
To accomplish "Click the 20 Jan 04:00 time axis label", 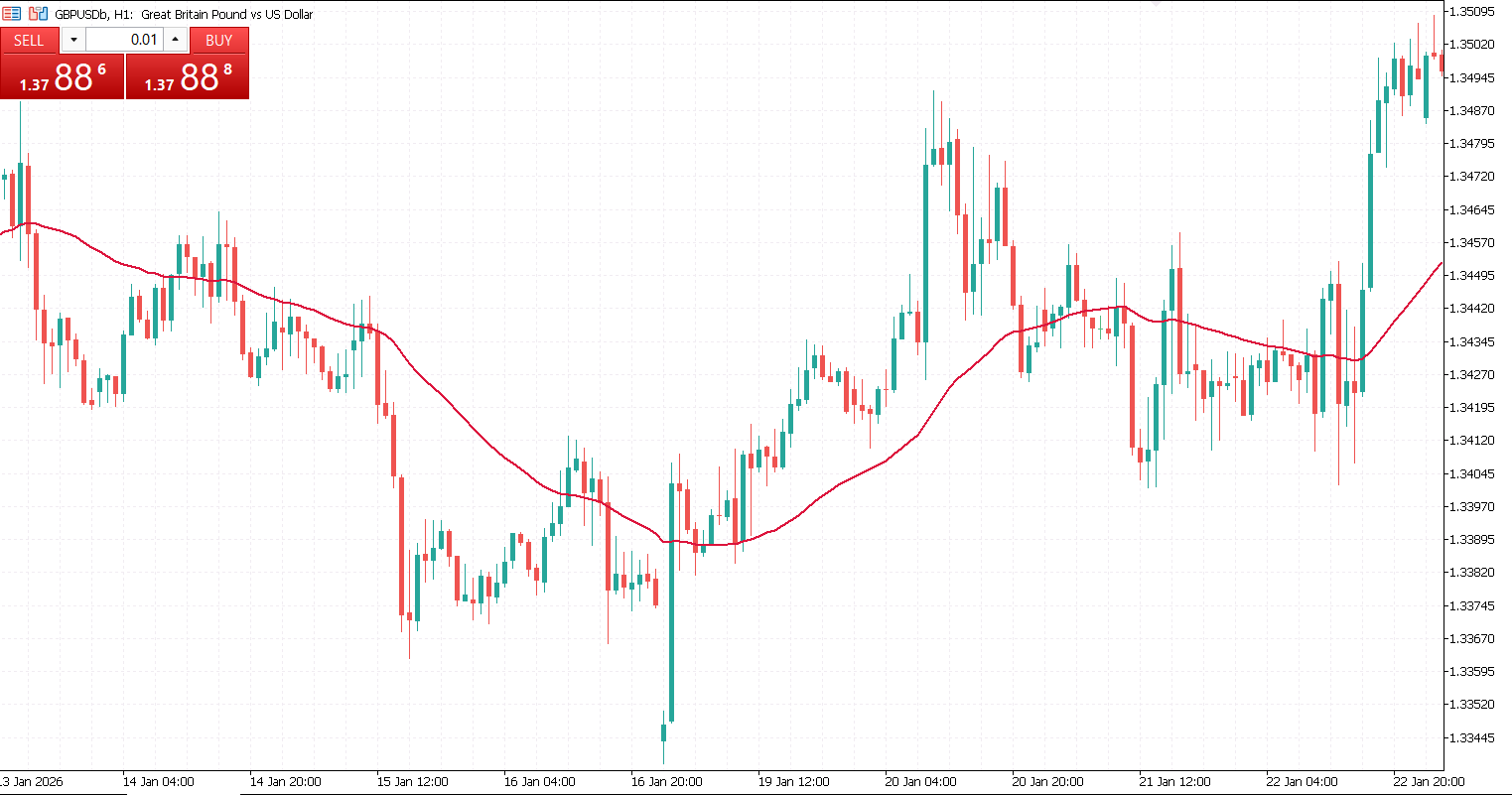I will [920, 781].
